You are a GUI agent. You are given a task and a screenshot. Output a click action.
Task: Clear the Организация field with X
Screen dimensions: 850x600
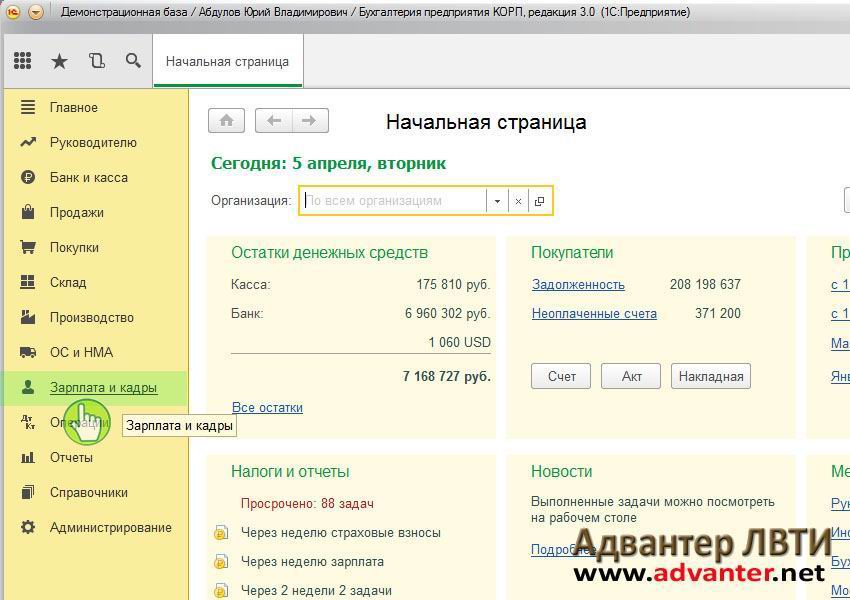518,201
